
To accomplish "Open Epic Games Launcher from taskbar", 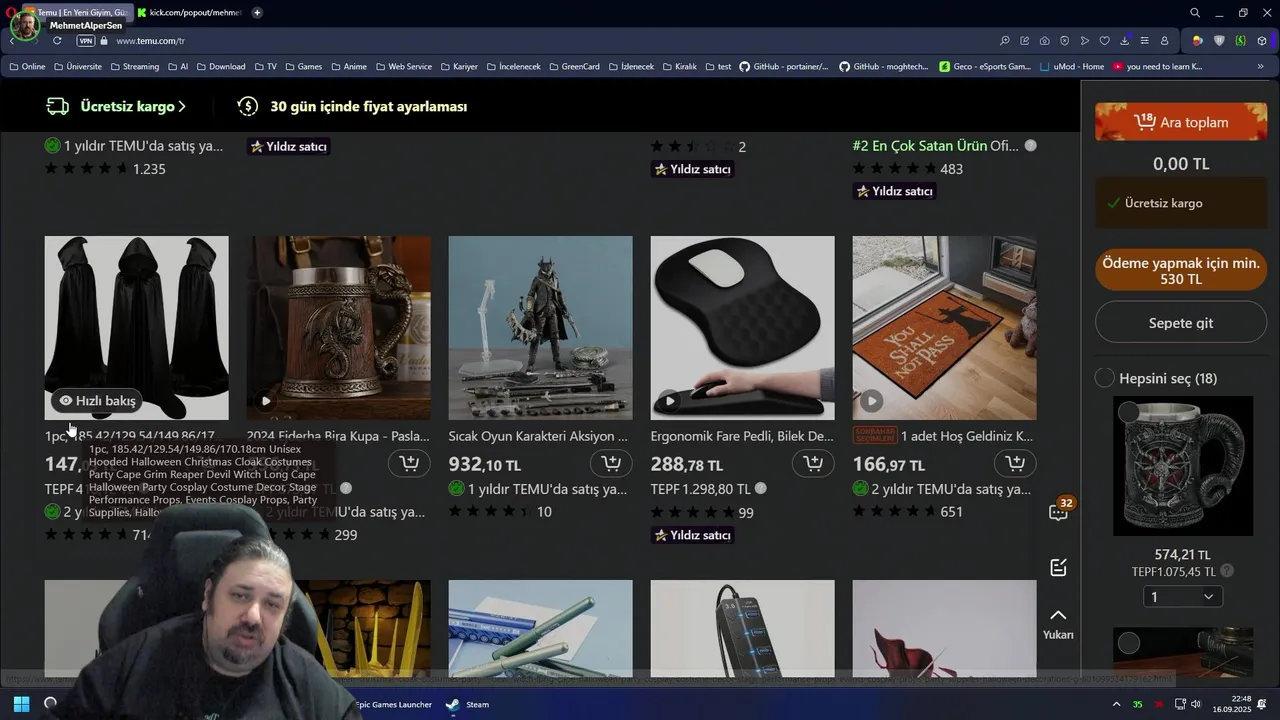I will tap(392, 704).
